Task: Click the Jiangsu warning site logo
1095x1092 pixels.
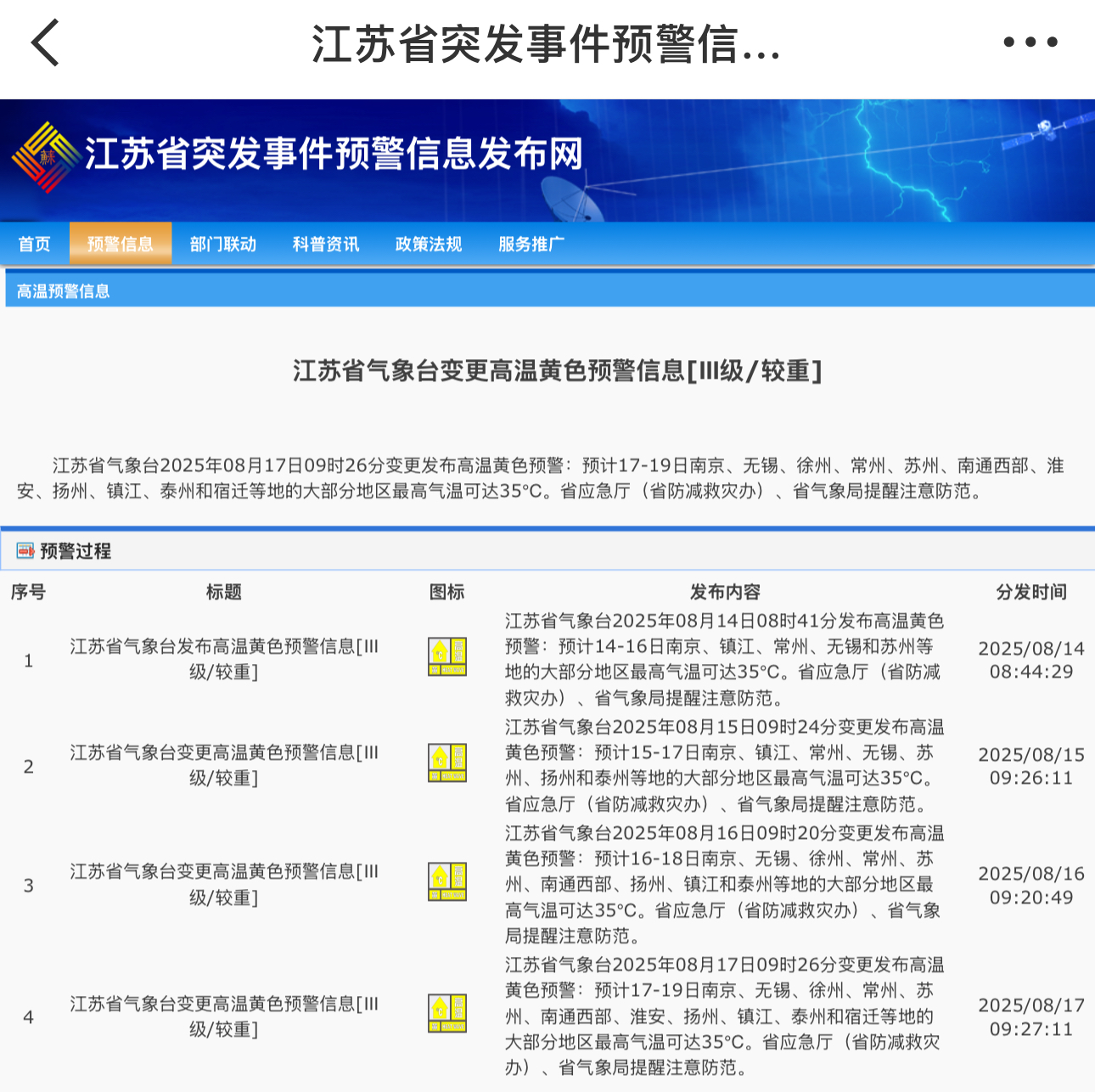Action: coord(44,156)
